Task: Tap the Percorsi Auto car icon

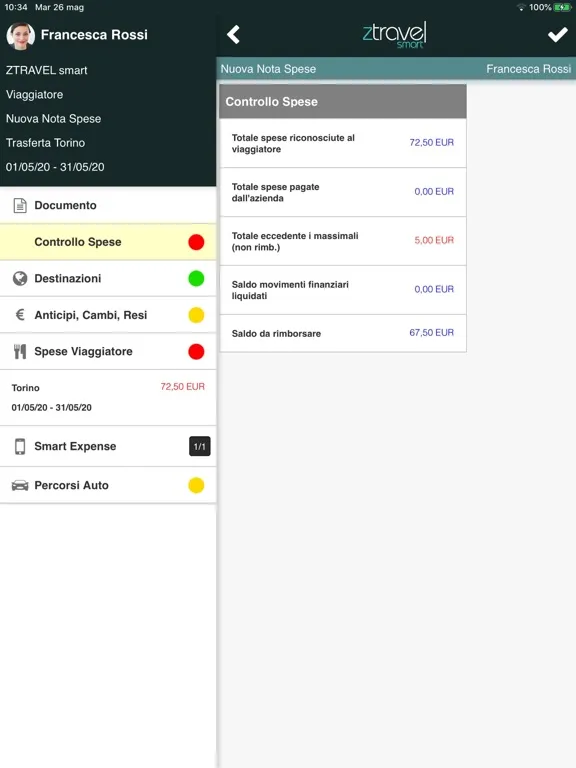Action: [20, 485]
